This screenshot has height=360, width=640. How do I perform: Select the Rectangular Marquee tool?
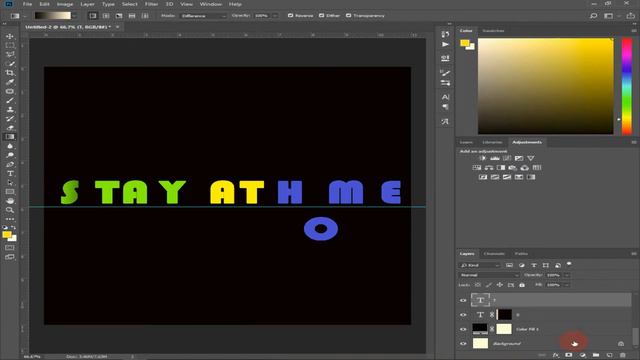pyautogui.click(x=10, y=45)
